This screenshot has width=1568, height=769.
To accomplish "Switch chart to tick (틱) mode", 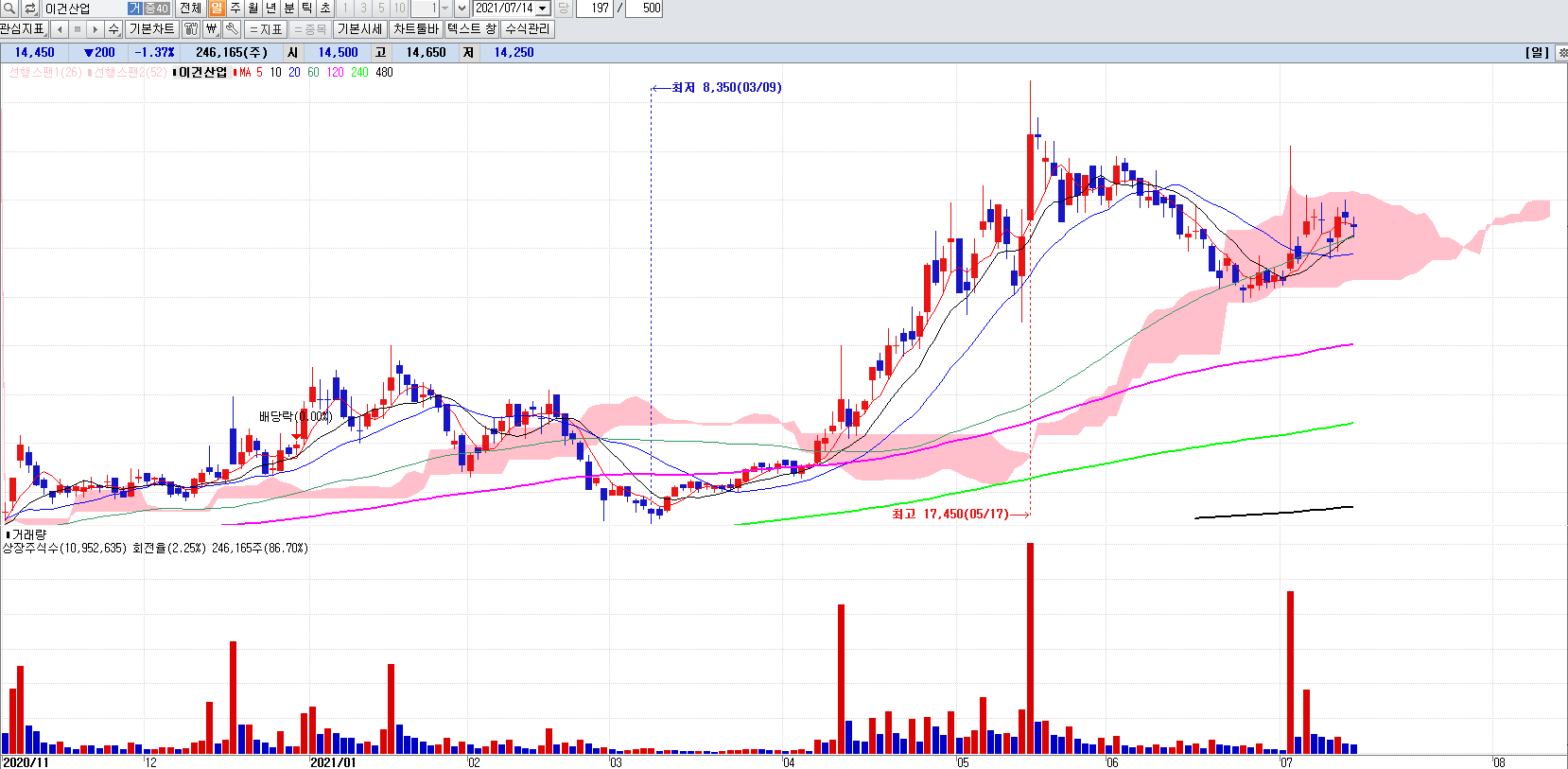I will pos(306,9).
